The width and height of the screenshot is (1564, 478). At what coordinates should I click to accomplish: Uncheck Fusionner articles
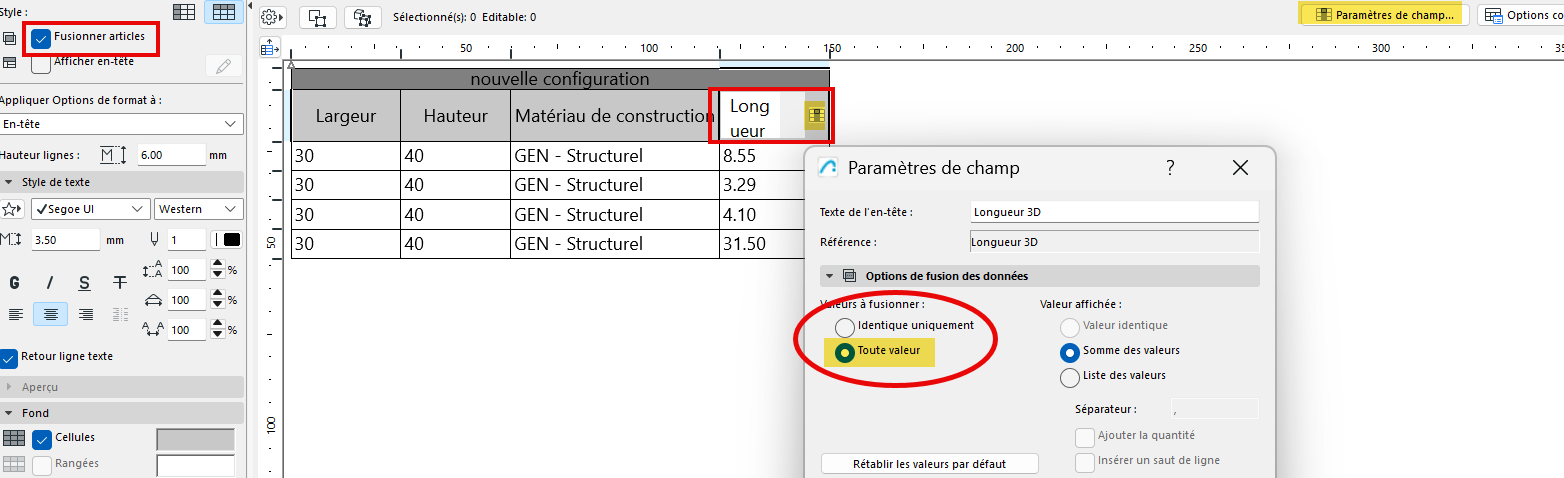41,39
